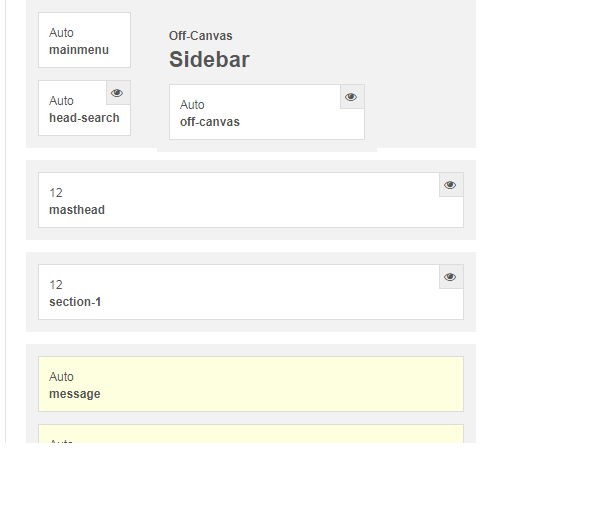Toggle the section-1 eye icon
Image resolution: width=600 pixels, height=530 pixels.
coord(450,277)
